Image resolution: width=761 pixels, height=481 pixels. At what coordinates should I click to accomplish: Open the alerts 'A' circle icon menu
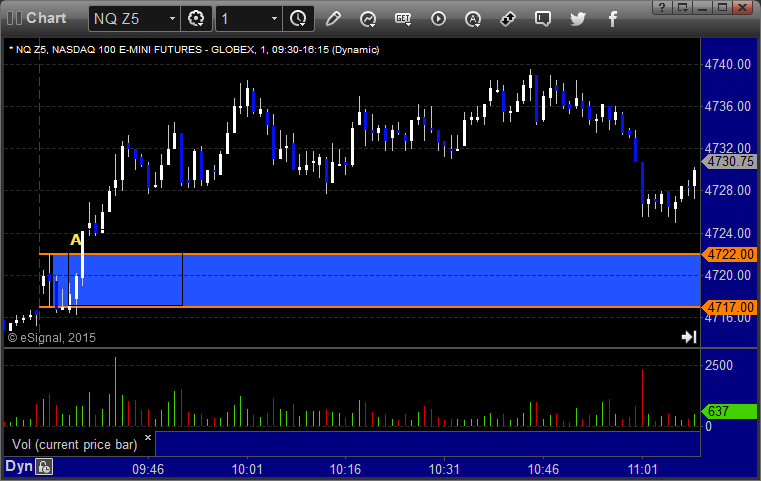click(x=473, y=19)
